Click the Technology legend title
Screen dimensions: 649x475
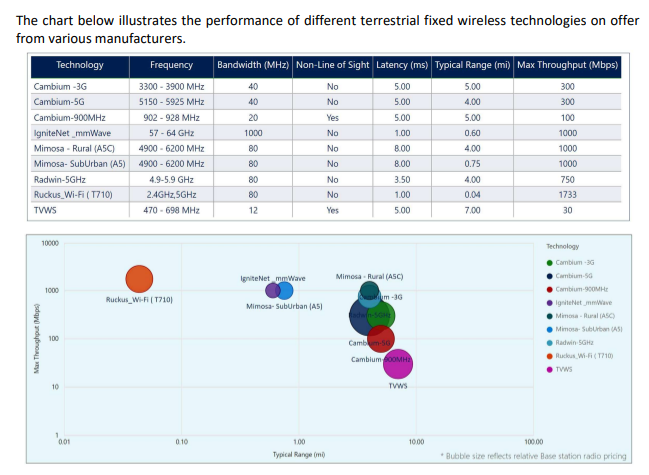(562, 246)
